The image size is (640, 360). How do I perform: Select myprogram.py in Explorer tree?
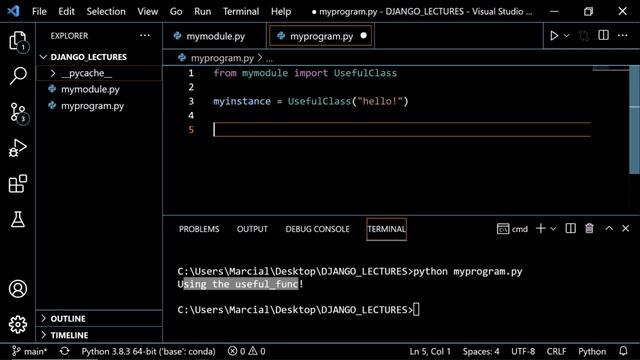[x=92, y=106]
